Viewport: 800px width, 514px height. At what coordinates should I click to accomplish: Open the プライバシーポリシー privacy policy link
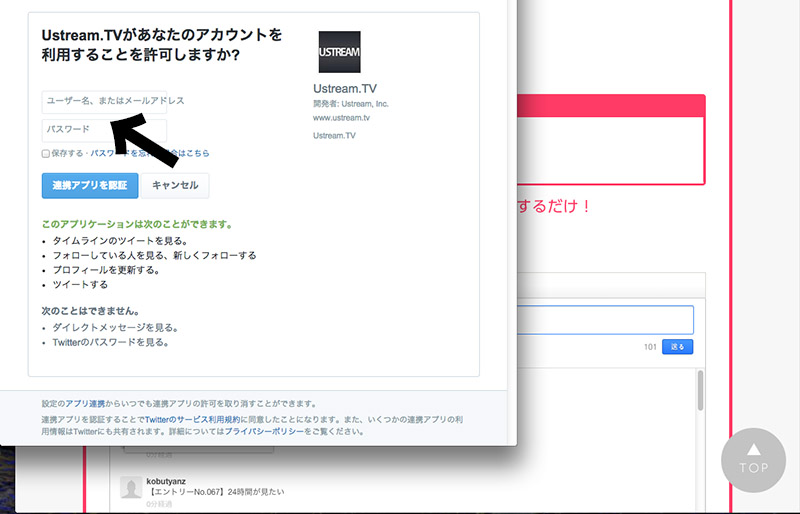pyautogui.click(x=264, y=431)
